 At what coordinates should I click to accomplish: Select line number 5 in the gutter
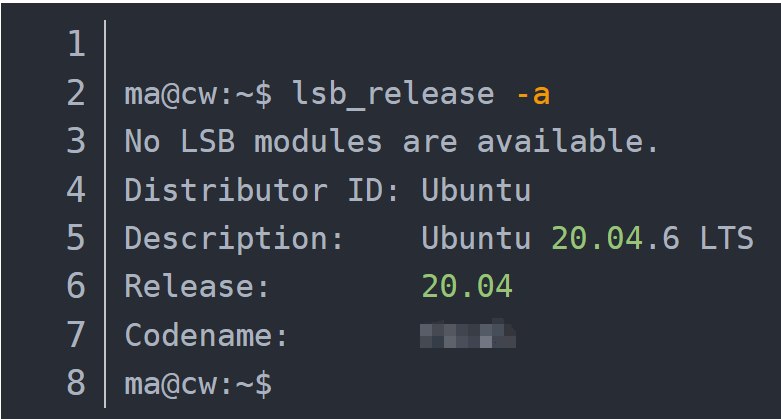pos(76,239)
